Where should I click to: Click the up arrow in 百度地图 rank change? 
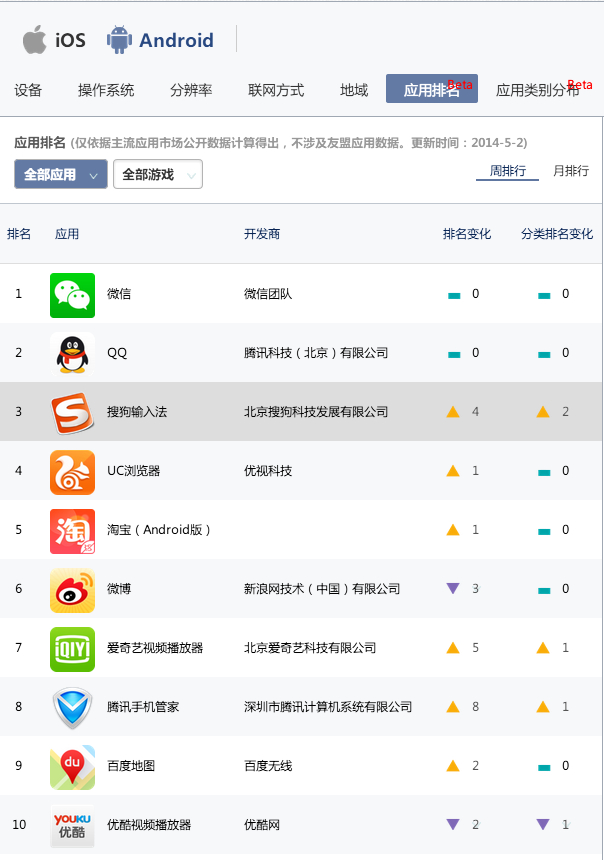click(x=453, y=766)
